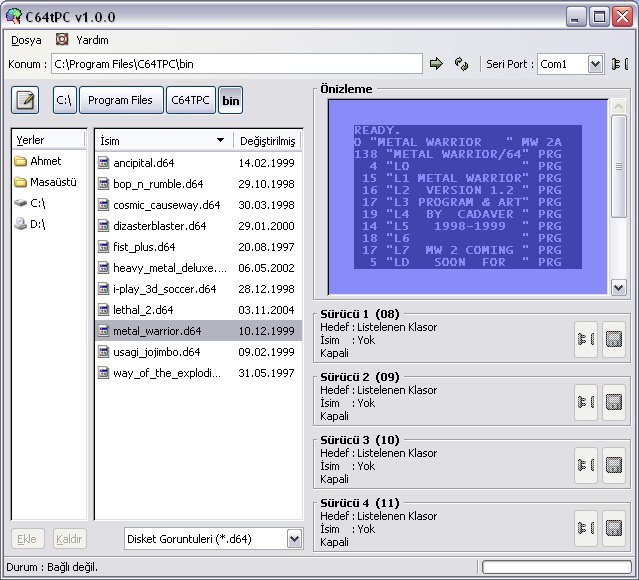This screenshot has height=580, width=639.
Task: Click the connect plug icon for Sürücü 4
Action: click(585, 526)
